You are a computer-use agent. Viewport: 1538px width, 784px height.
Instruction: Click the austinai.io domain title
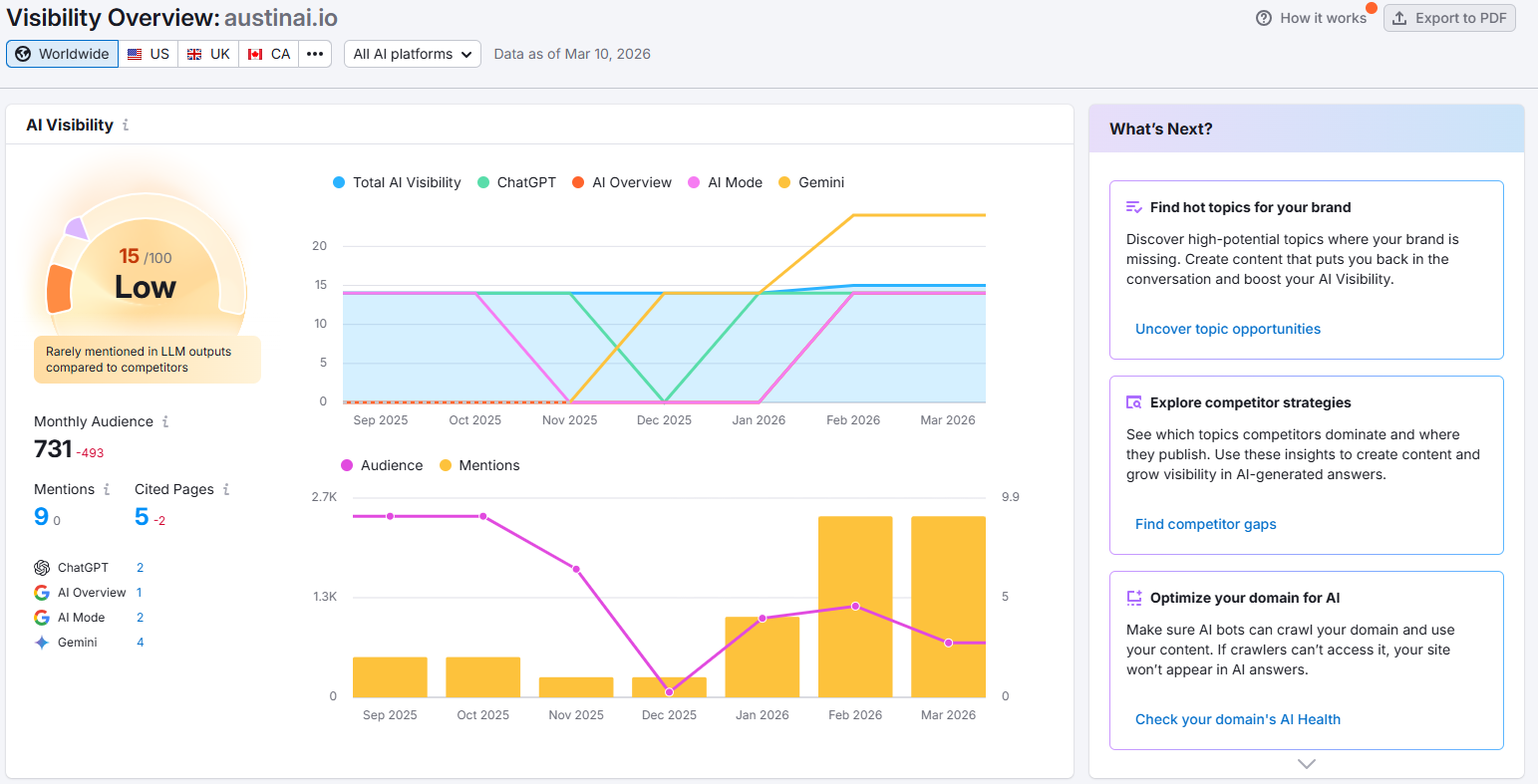tap(281, 18)
